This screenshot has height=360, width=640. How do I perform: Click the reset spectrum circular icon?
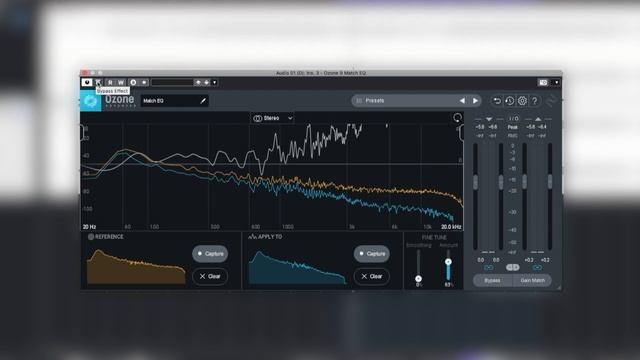click(458, 118)
